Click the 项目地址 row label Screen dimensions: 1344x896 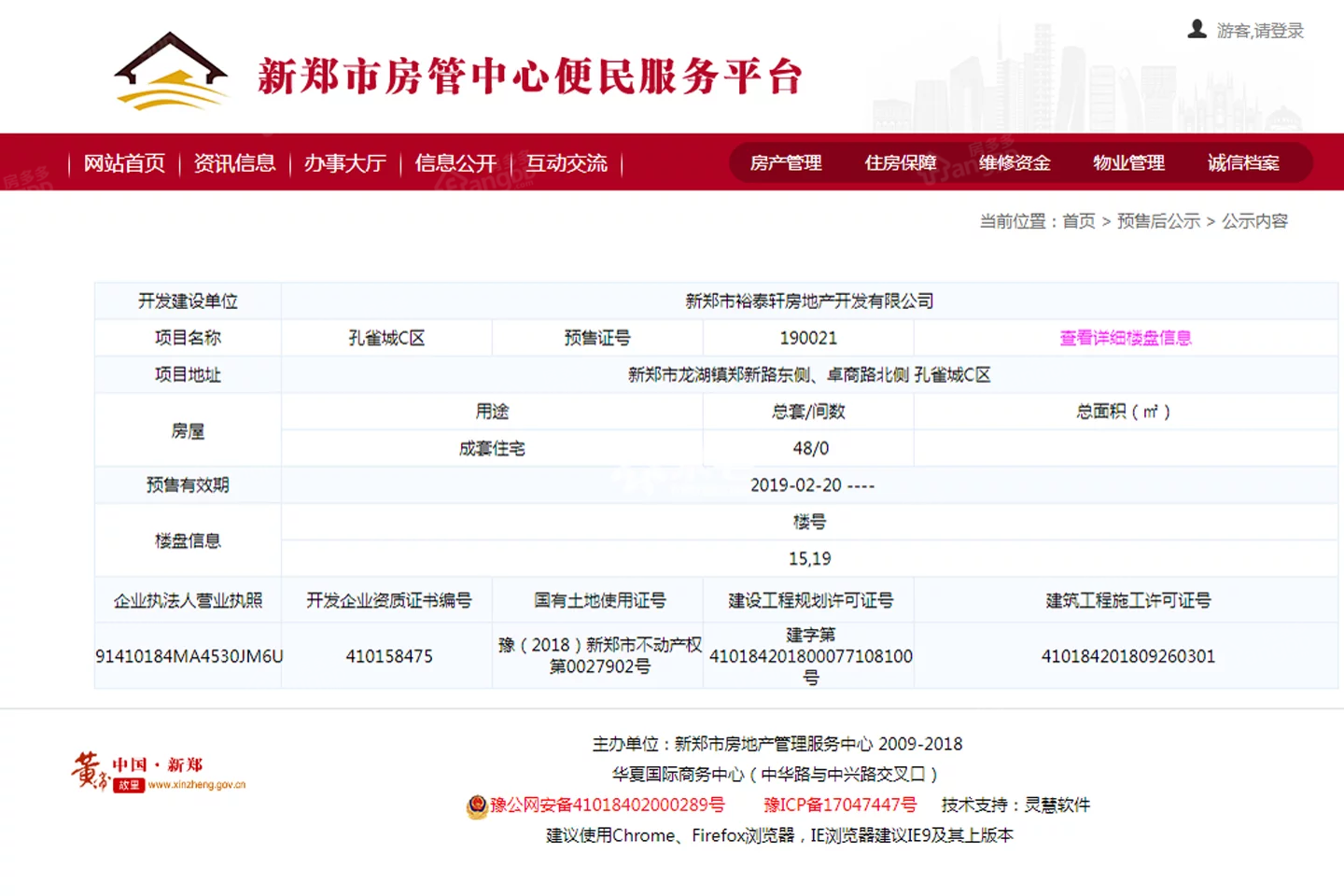coord(188,375)
